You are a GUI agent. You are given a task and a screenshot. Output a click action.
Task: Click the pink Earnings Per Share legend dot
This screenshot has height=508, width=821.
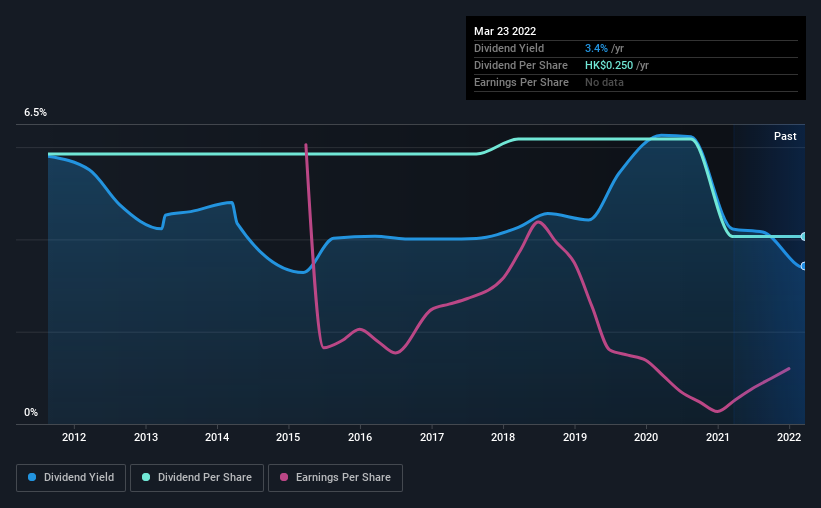coord(285,478)
